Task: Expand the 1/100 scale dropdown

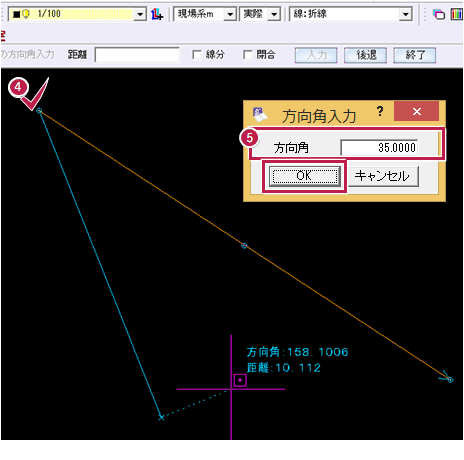Action: [x=140, y=14]
